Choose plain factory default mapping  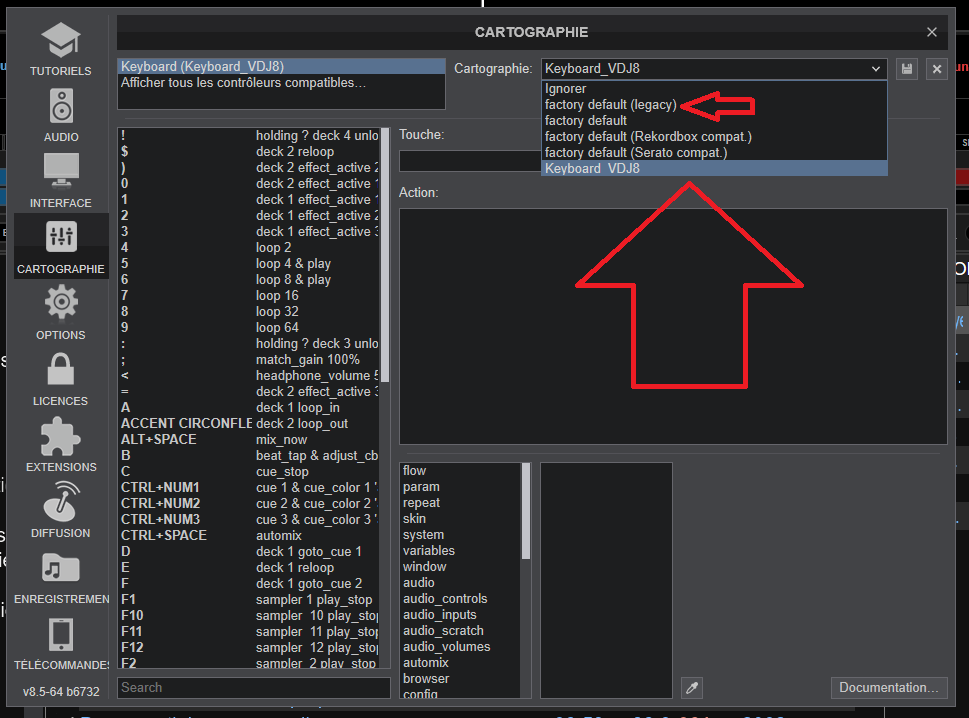point(714,120)
